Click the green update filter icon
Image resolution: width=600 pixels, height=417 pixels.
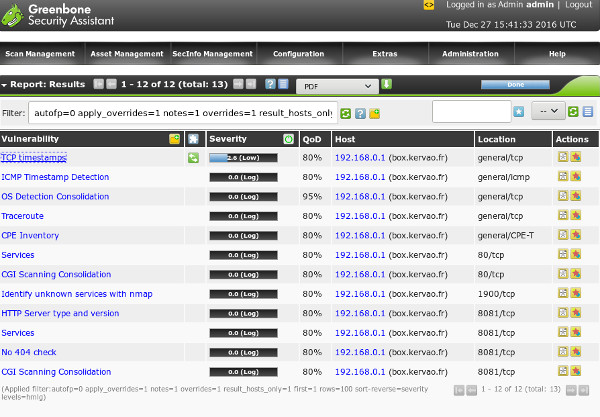[x=346, y=114]
